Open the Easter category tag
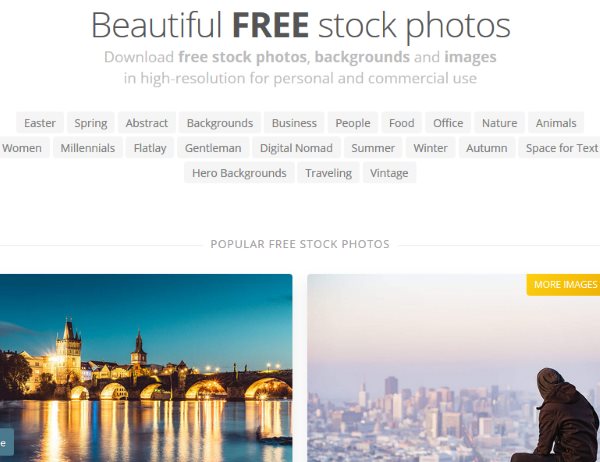This screenshot has width=600, height=462. (x=40, y=123)
